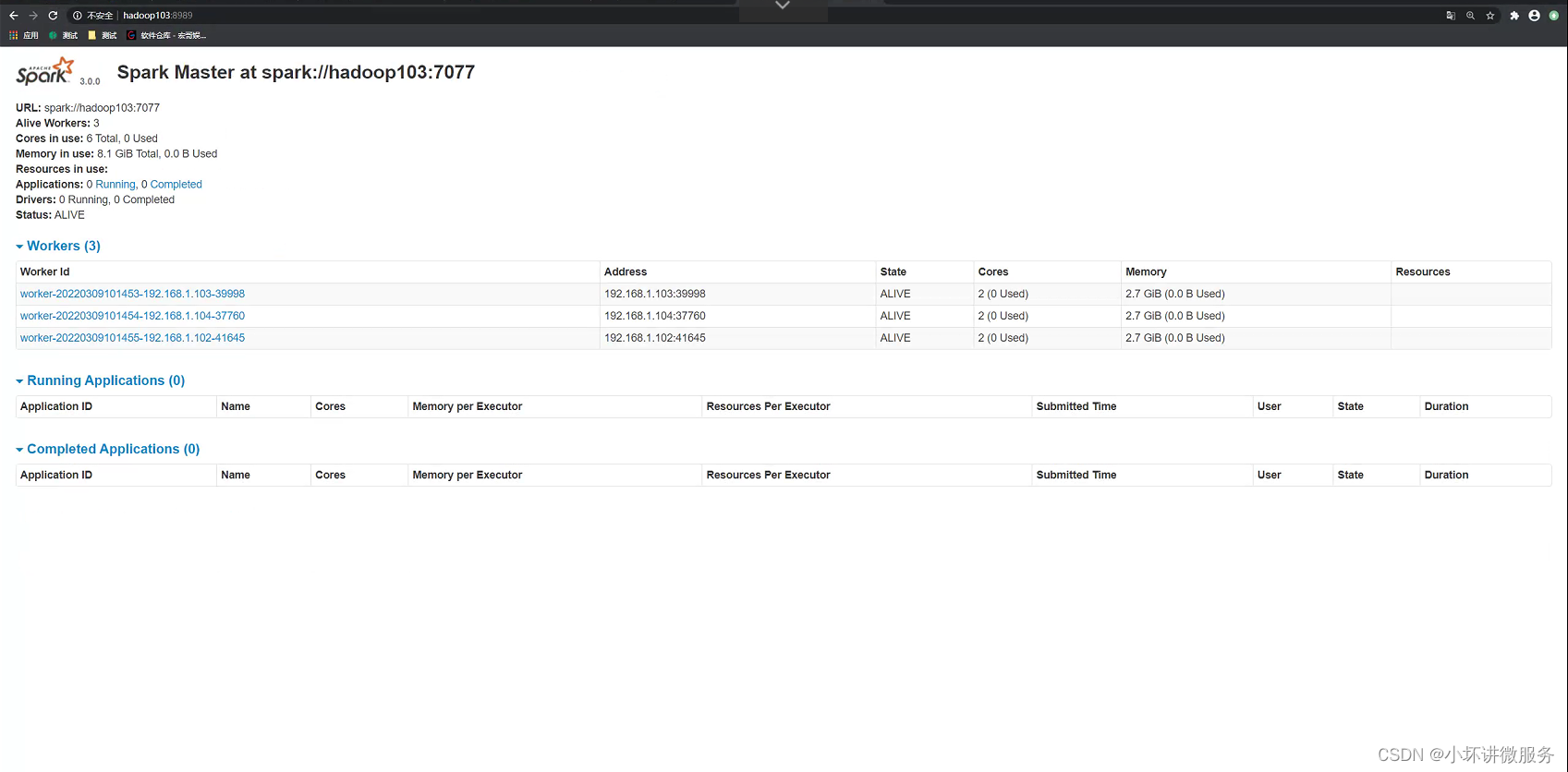Bookmark this page with the star icon
Image resolution: width=1568 pixels, height=772 pixels.
coord(1490,16)
